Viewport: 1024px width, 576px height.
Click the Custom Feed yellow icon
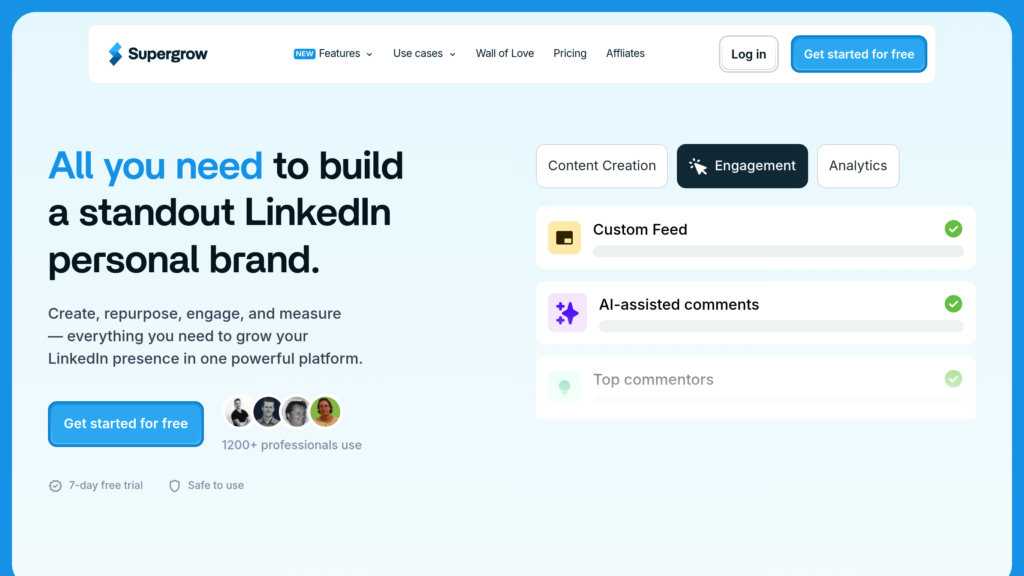point(564,238)
